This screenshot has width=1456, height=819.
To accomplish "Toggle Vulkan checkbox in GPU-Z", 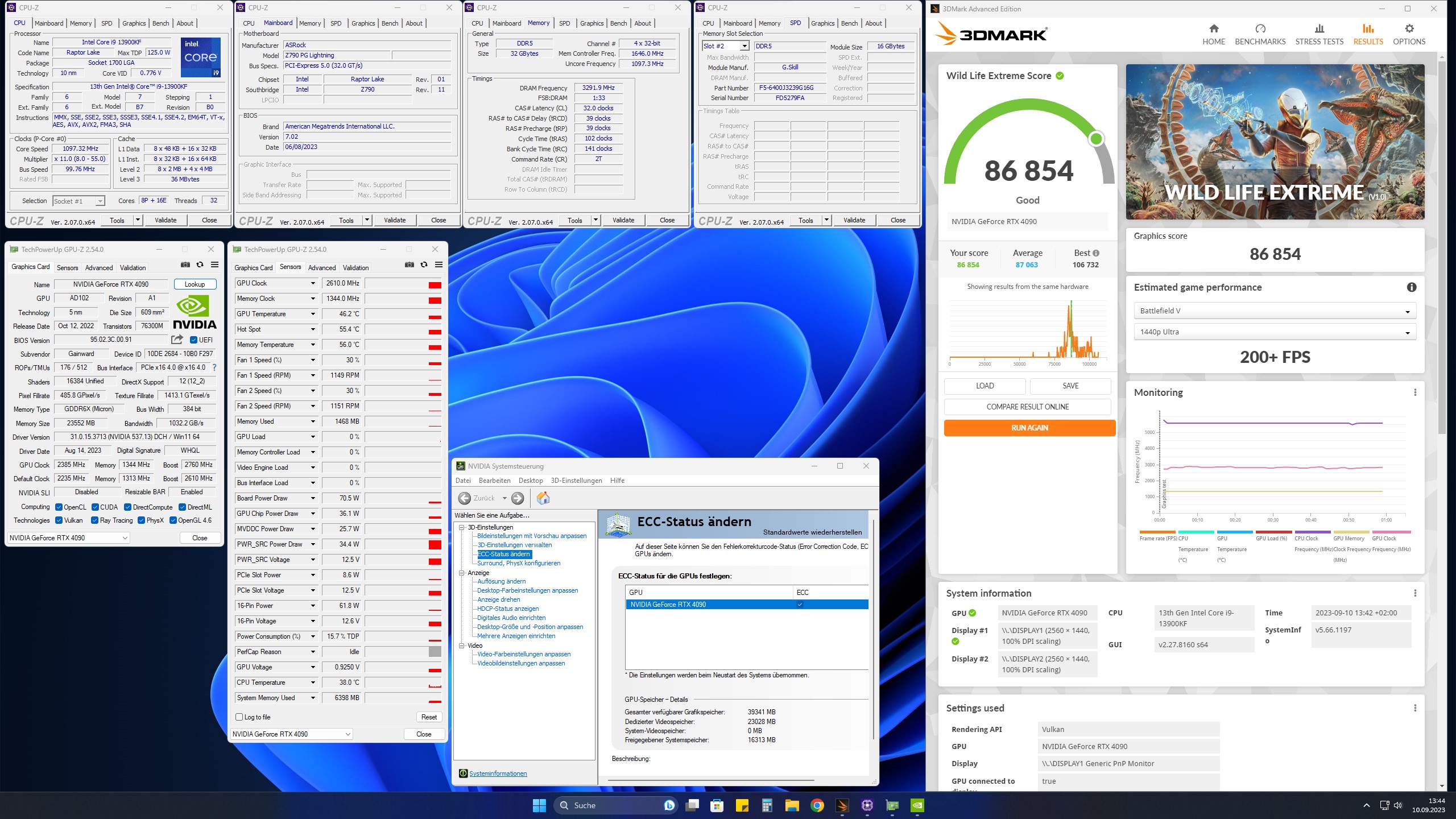I will [59, 520].
